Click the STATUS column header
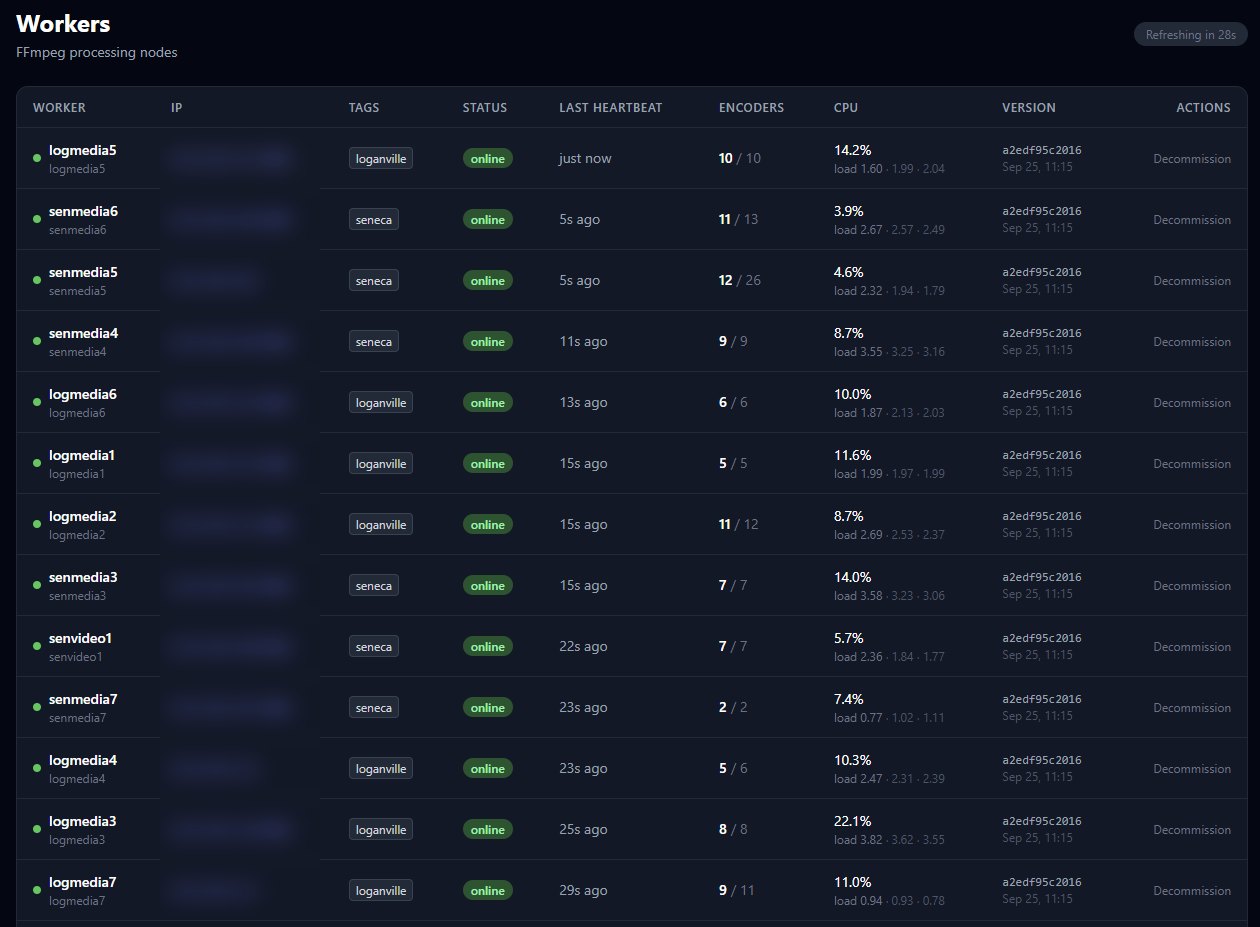1260x927 pixels. click(x=485, y=108)
